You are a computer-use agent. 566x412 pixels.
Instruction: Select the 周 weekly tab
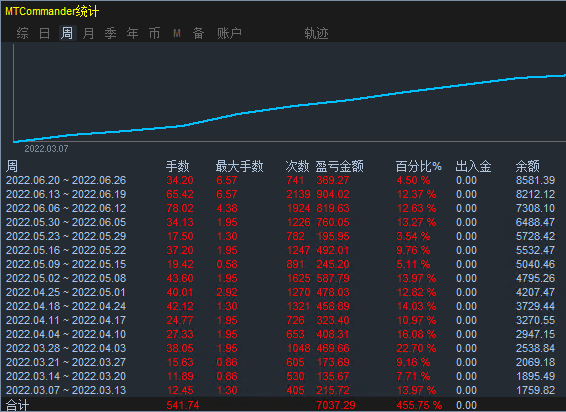pos(67,33)
